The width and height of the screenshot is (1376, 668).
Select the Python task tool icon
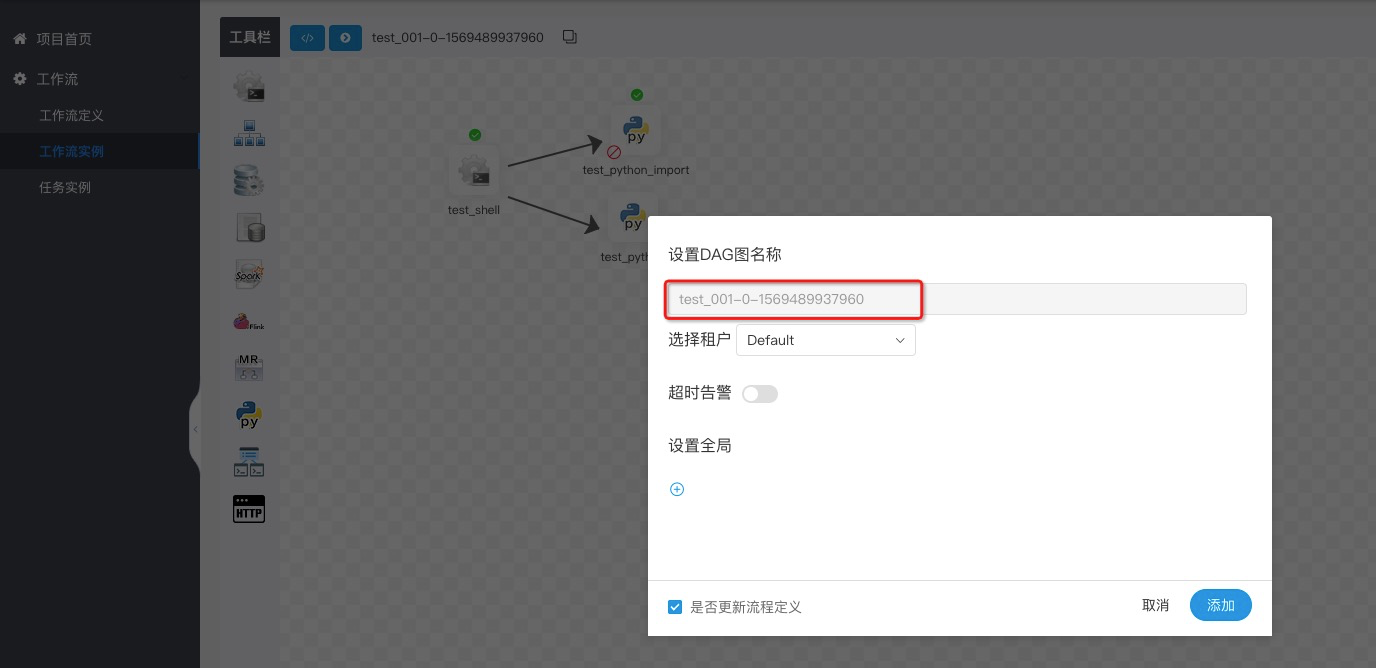[x=249, y=415]
